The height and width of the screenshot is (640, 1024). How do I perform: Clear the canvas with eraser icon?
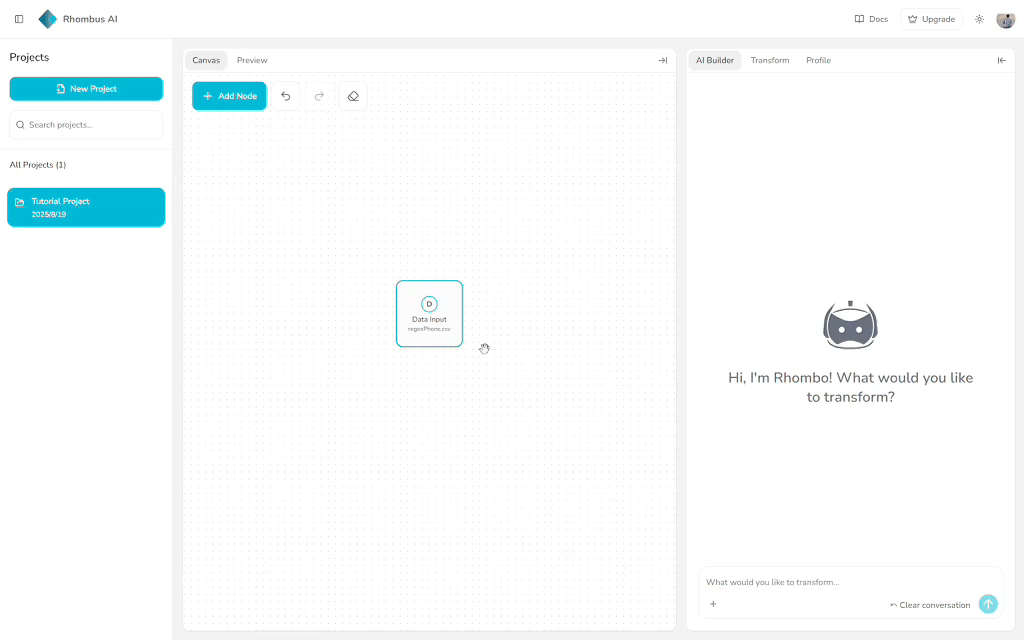[x=353, y=96]
